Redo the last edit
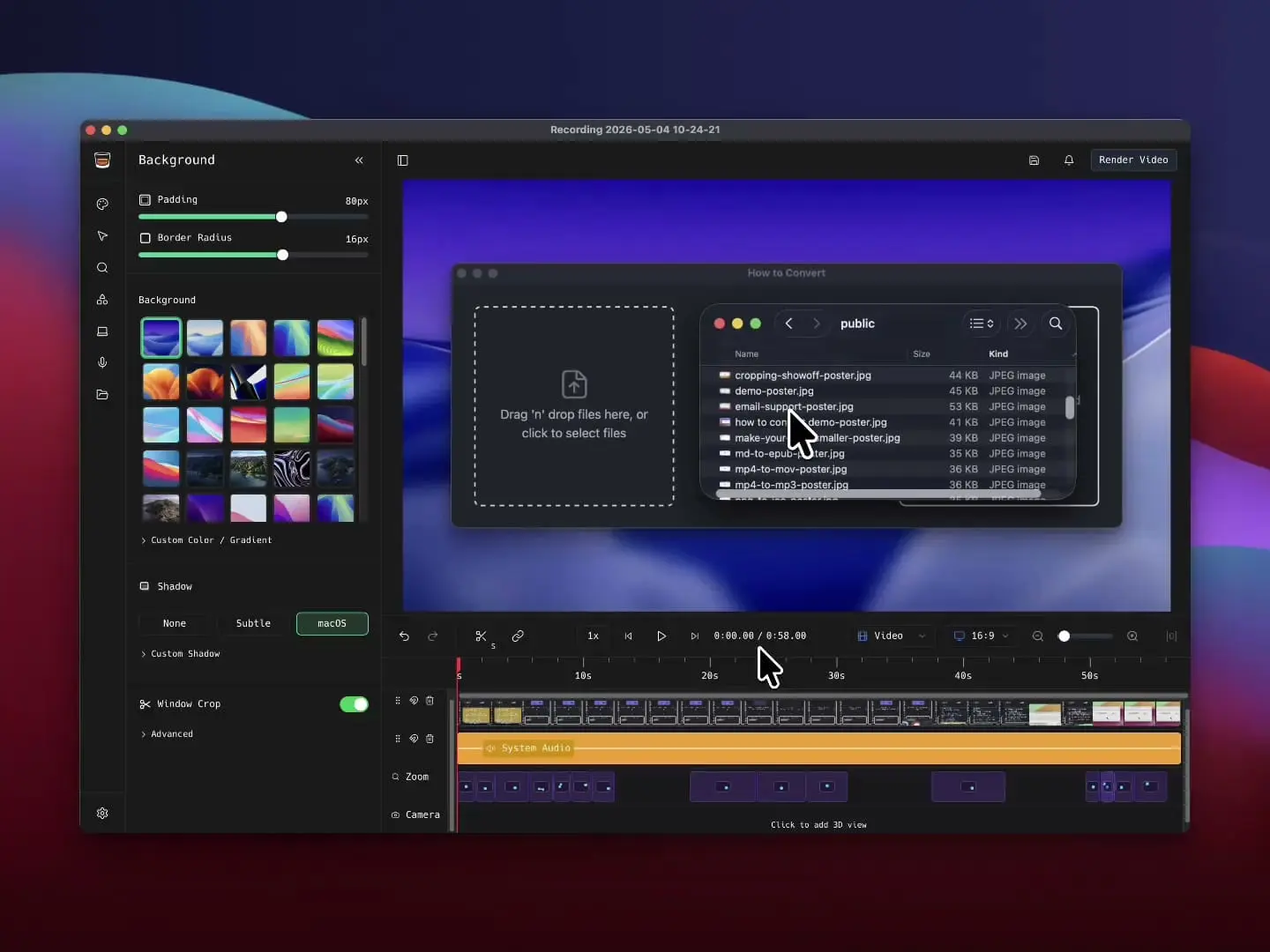The width and height of the screenshot is (1270, 952). tap(433, 636)
